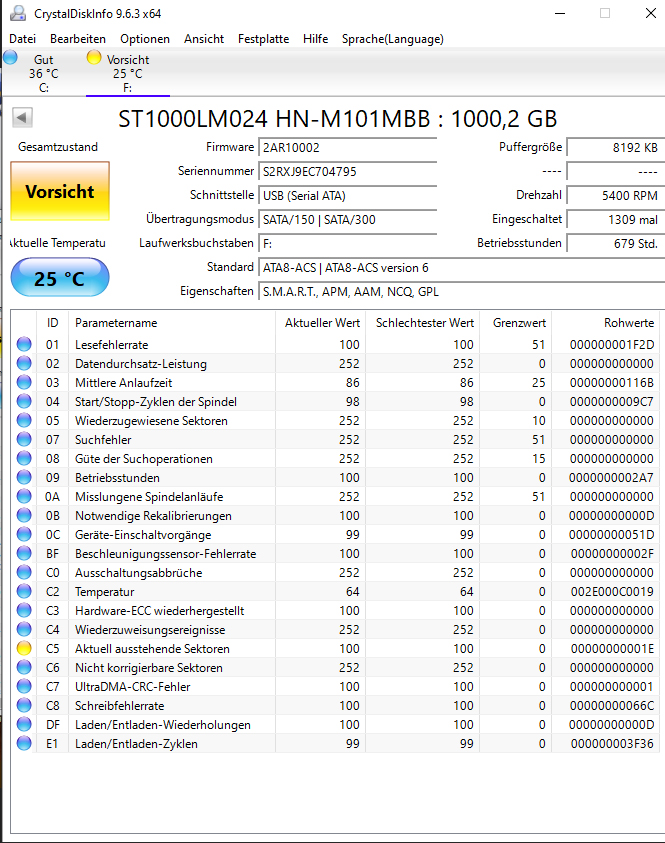Click the CrystalDiskInfo title bar icon
This screenshot has width=665, height=843.
point(18,13)
